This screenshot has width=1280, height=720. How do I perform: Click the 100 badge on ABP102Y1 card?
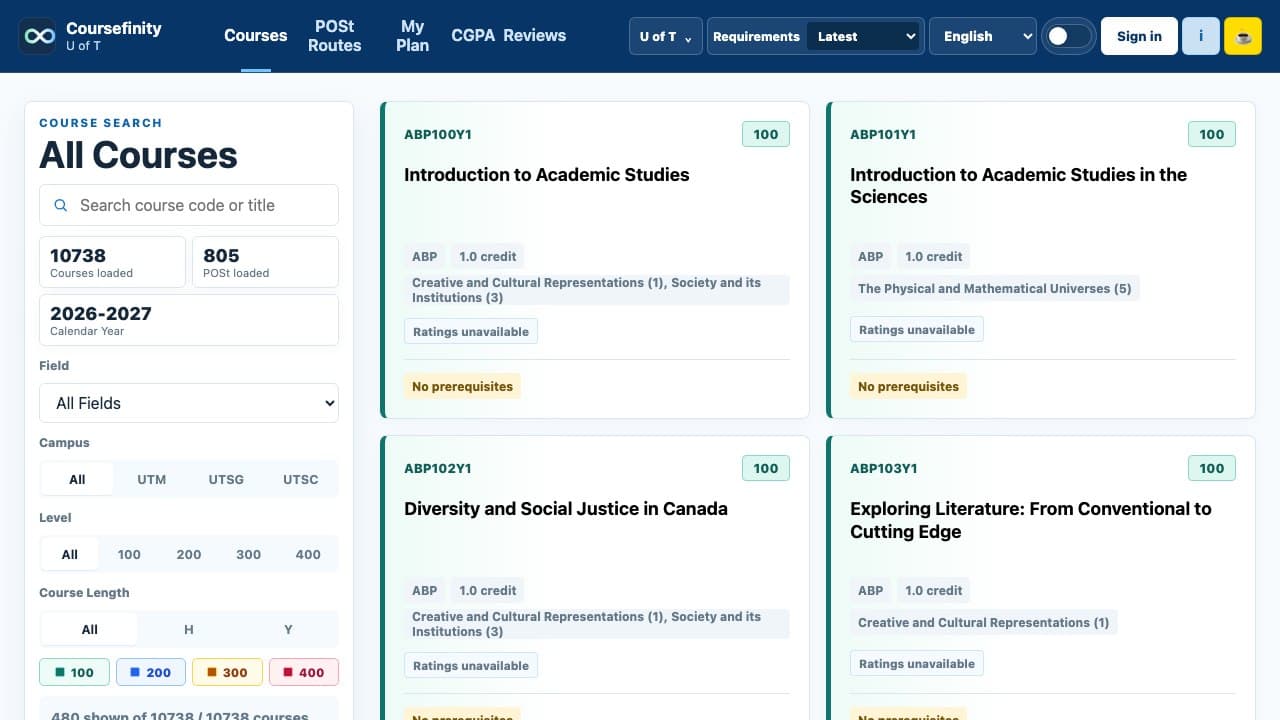tap(766, 468)
